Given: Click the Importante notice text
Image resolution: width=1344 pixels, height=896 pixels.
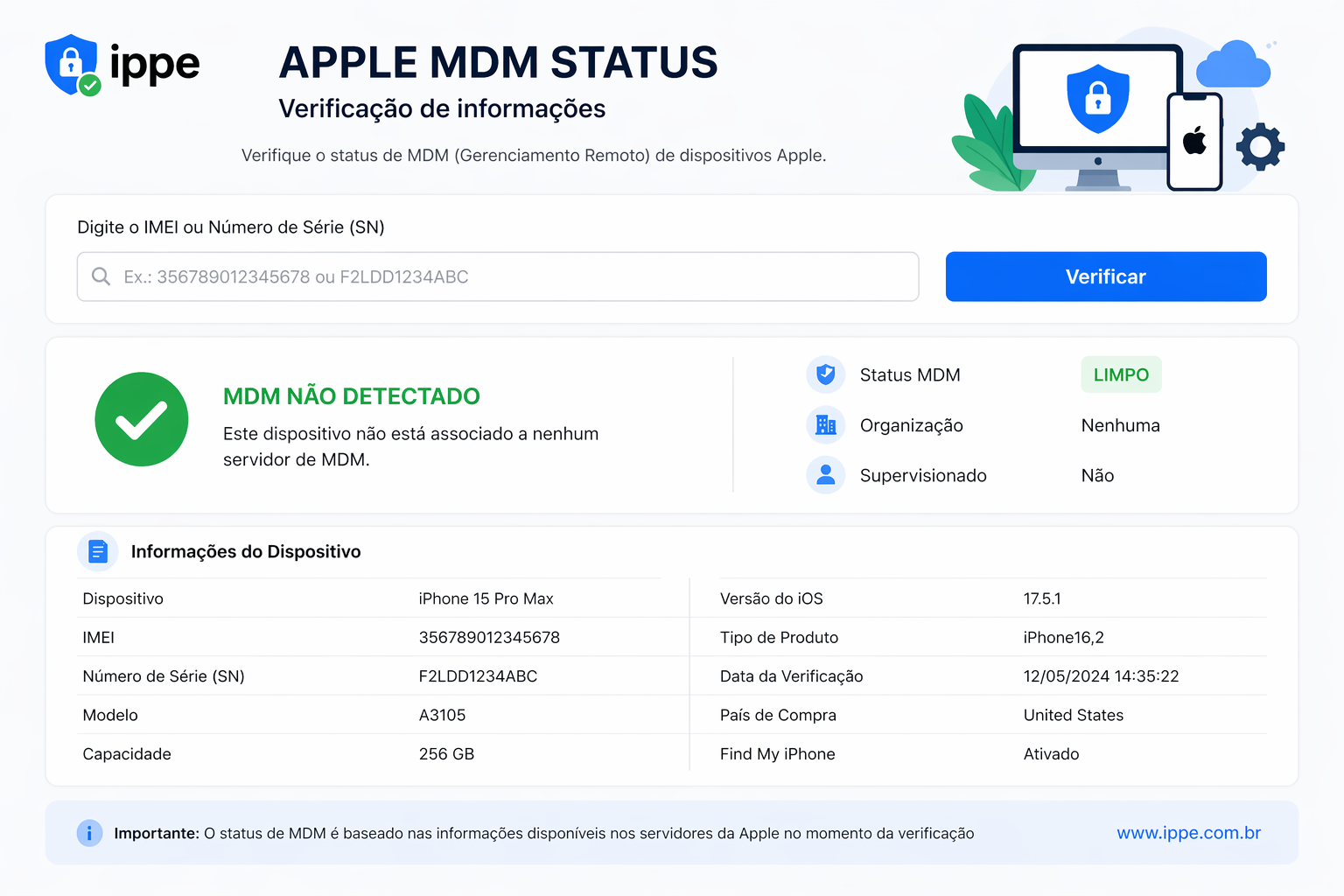Looking at the screenshot, I should point(543,834).
